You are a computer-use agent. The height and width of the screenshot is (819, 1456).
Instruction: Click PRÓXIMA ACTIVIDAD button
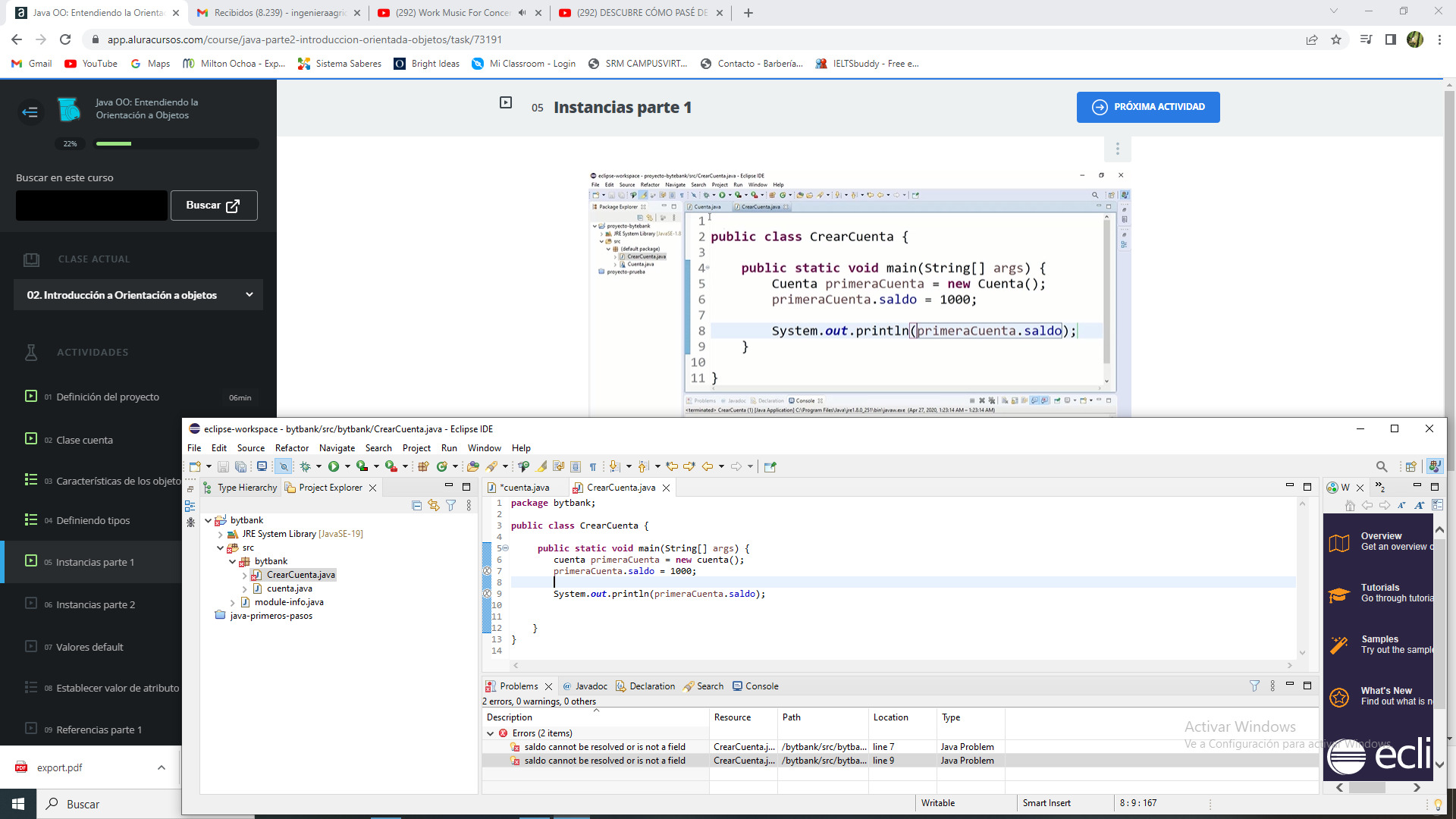1148,107
